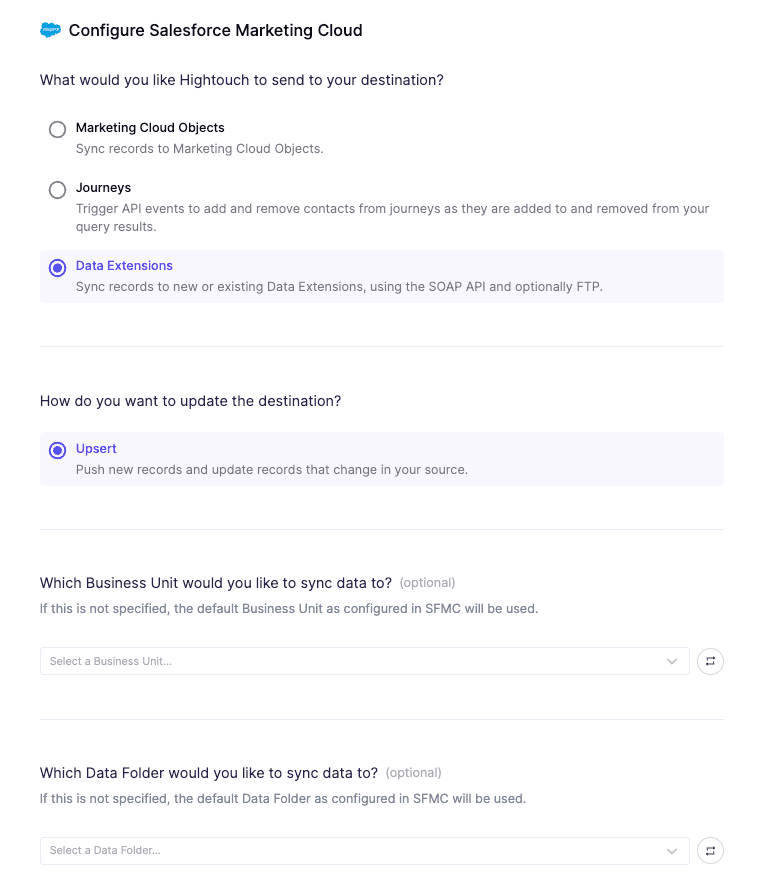The image size is (770, 893).
Task: Refresh the Data Folder options list
Action: click(x=710, y=851)
